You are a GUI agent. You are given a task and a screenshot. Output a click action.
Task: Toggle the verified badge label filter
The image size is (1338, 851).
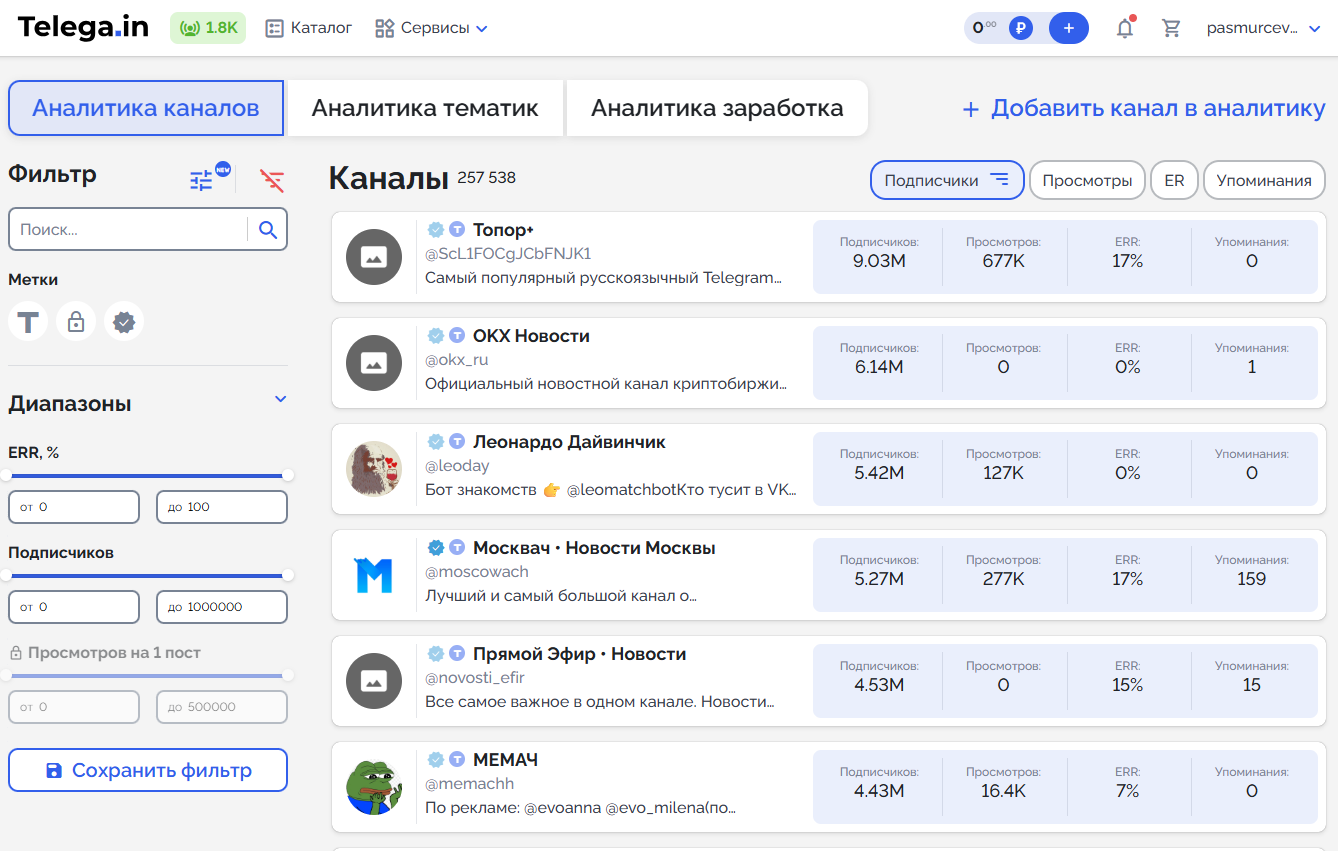tap(124, 322)
